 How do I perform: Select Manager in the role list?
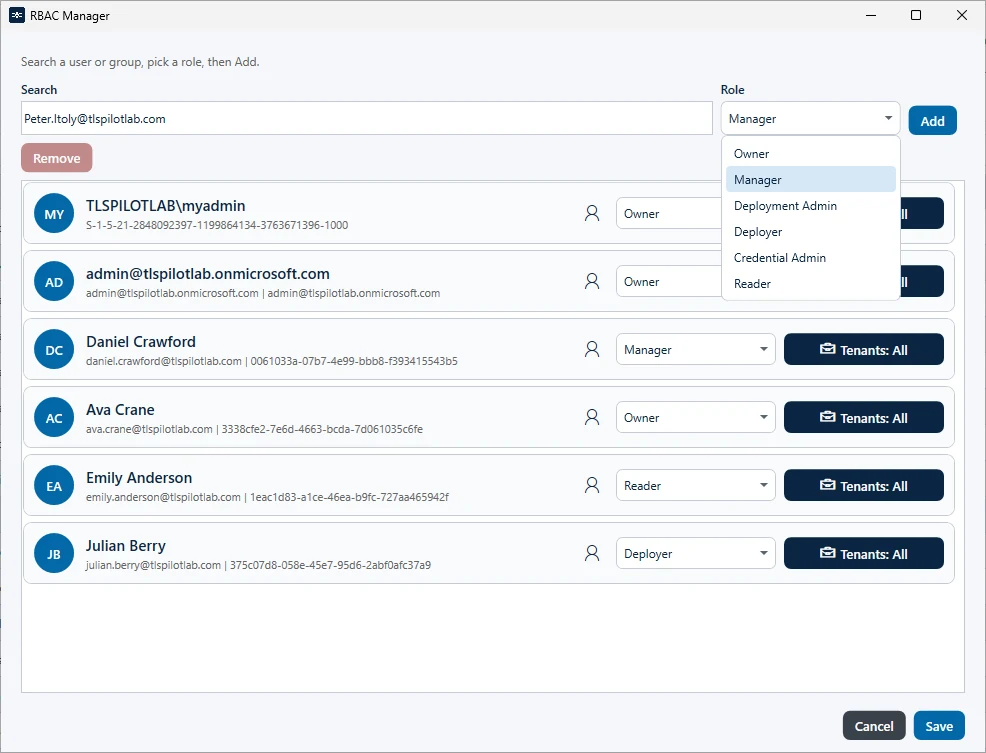coord(811,179)
